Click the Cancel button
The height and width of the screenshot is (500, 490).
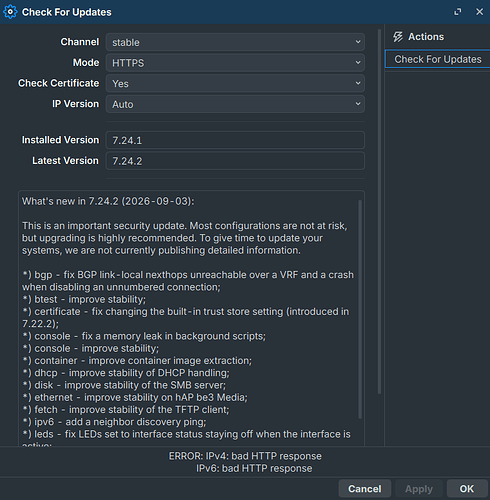365,489
